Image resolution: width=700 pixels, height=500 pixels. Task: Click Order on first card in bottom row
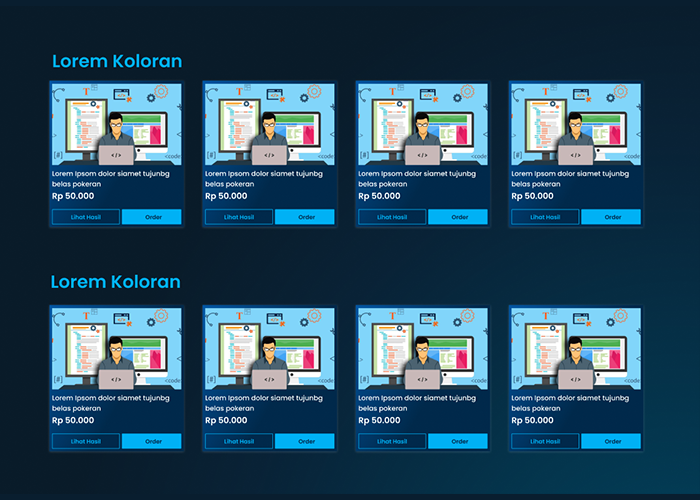[152, 441]
